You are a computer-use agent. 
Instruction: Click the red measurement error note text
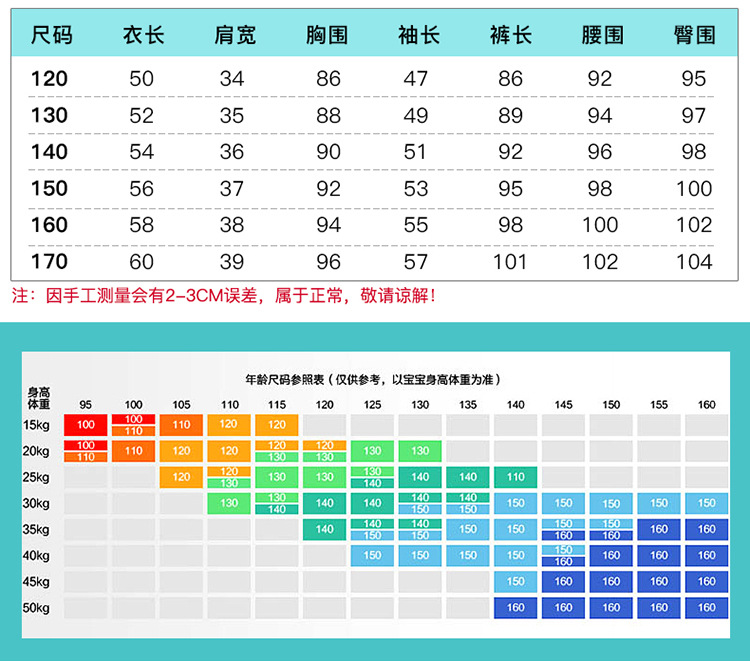click(224, 296)
